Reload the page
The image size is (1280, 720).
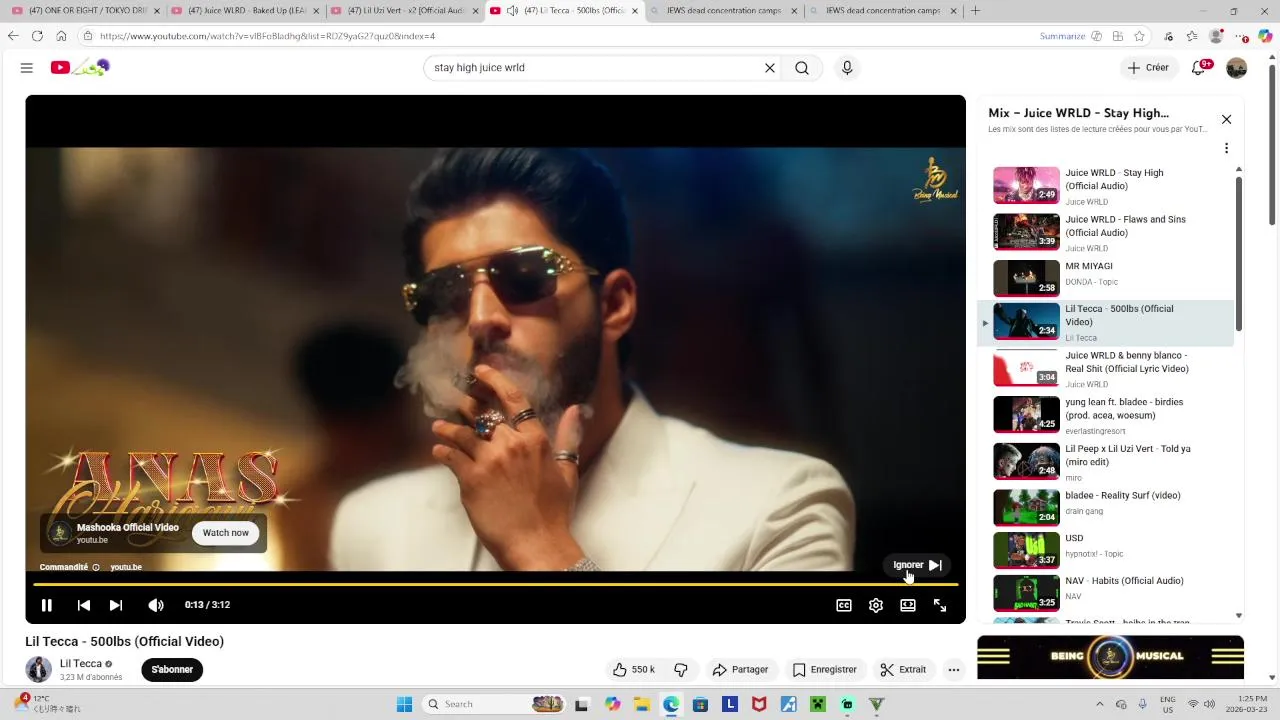pos(37,36)
